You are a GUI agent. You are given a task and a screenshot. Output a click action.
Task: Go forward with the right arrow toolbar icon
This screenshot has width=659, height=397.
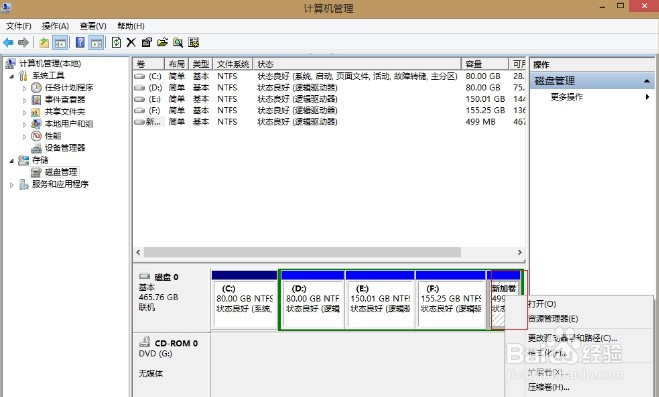tap(24, 42)
